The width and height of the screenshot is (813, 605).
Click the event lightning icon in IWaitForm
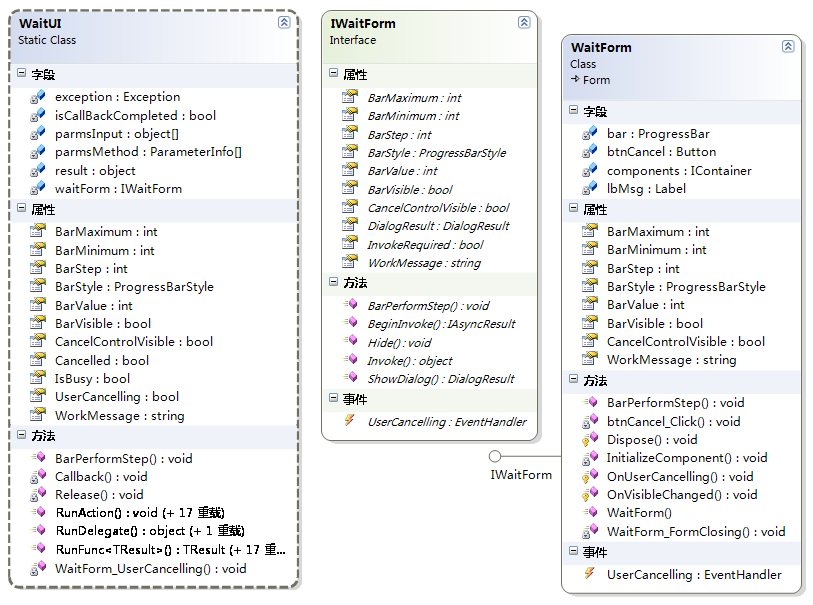[x=350, y=420]
